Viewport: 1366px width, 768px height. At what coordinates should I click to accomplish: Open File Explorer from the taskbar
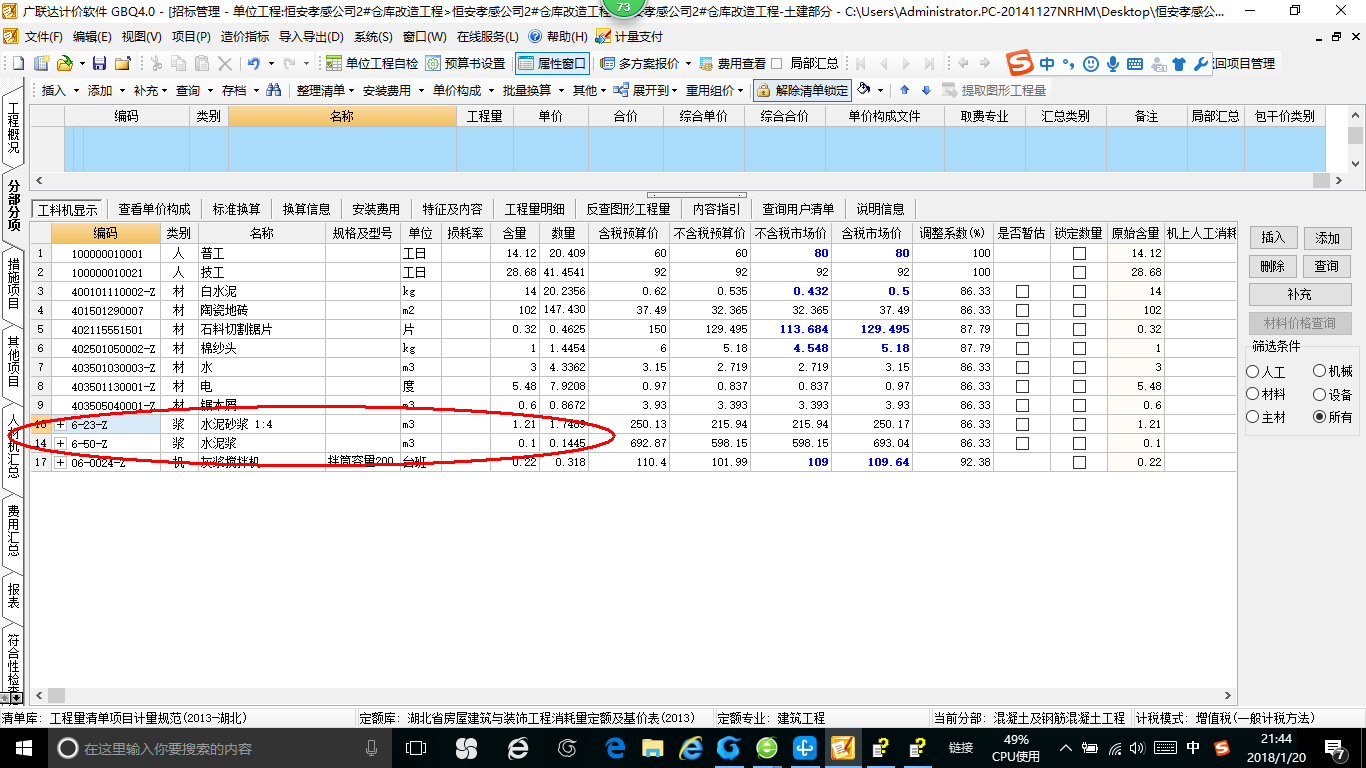pos(652,748)
